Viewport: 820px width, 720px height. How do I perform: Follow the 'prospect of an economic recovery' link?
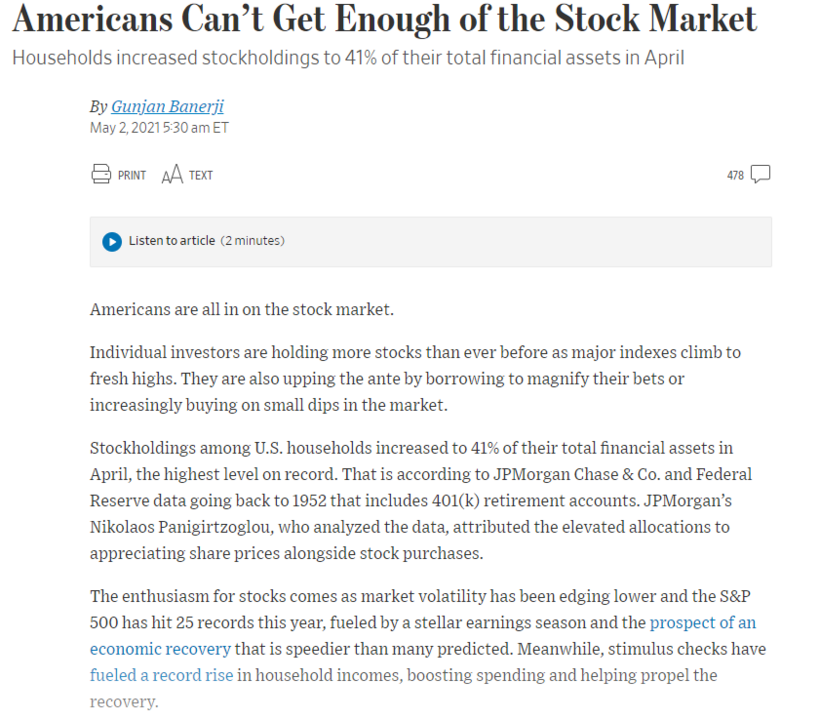tap(703, 622)
